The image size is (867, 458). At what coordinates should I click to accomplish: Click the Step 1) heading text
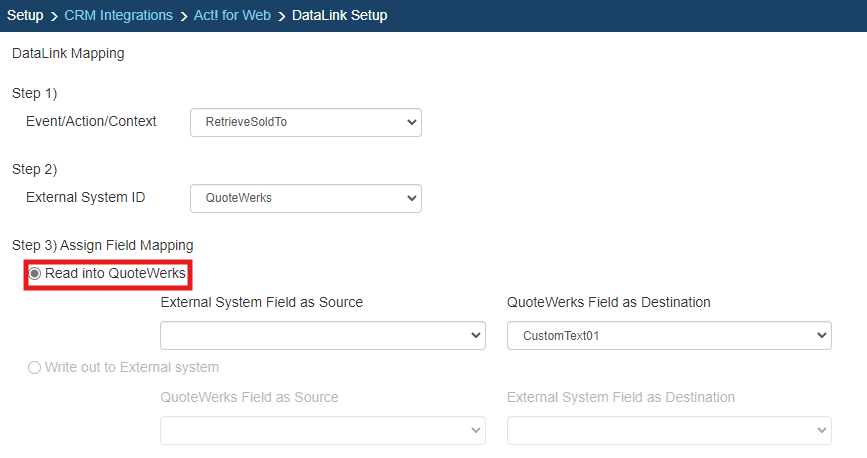click(x=35, y=93)
